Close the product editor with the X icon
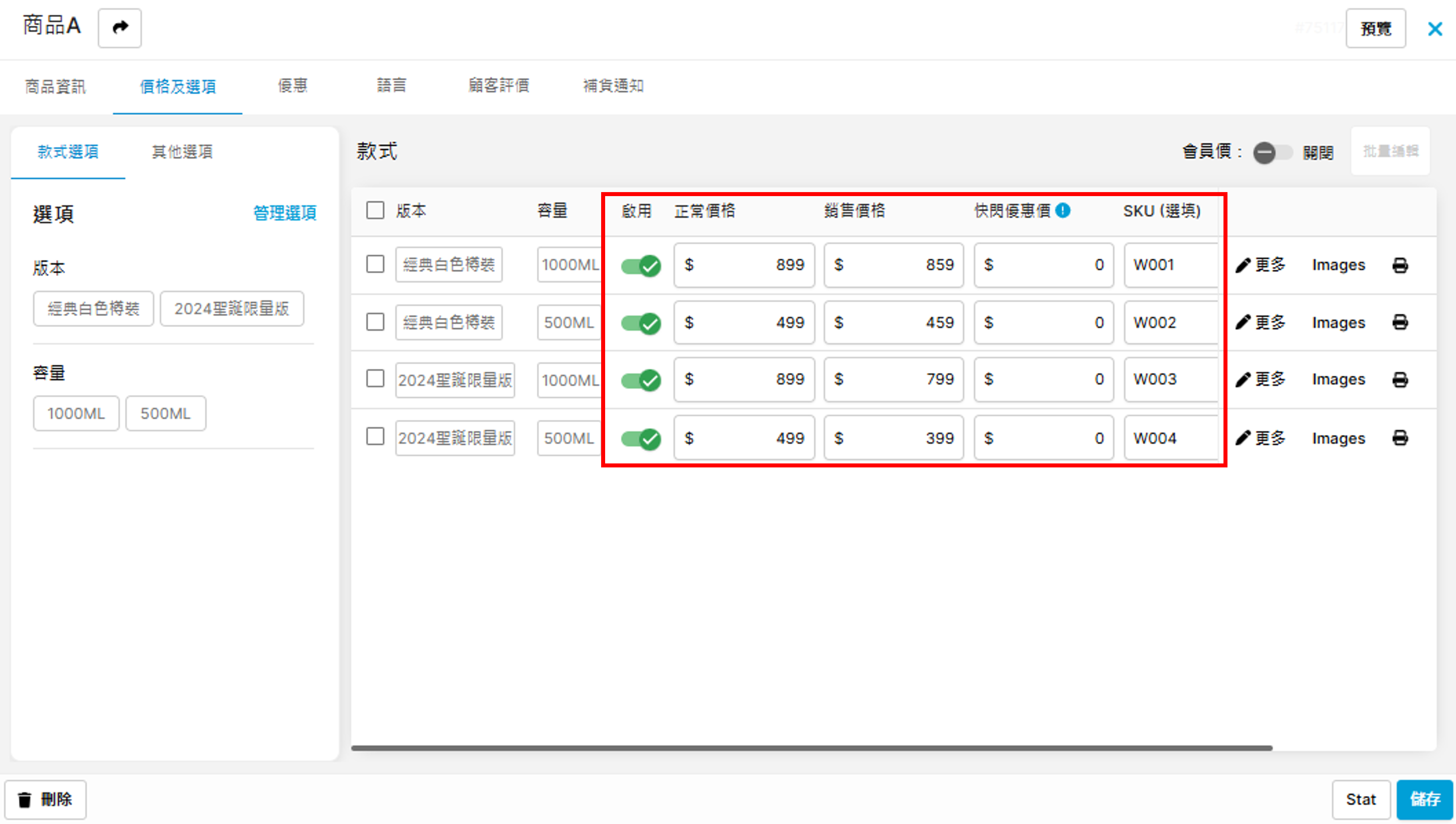Viewport: 1456px width, 824px height. pos(1434,29)
